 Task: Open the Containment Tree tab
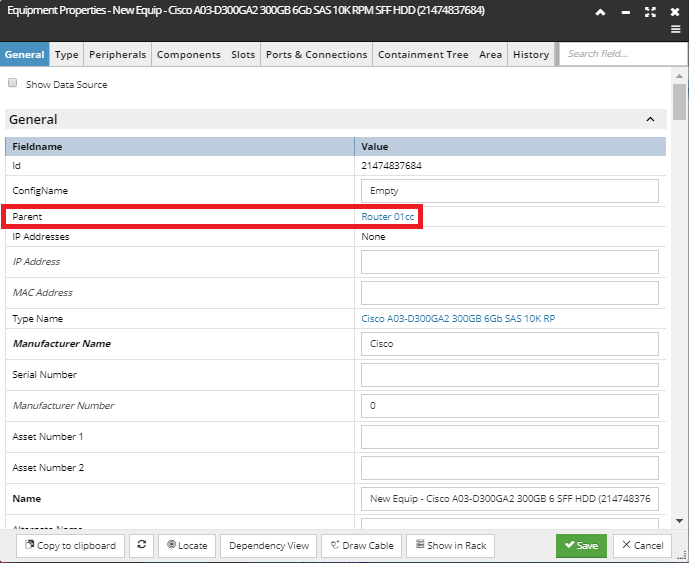pyautogui.click(x=423, y=55)
